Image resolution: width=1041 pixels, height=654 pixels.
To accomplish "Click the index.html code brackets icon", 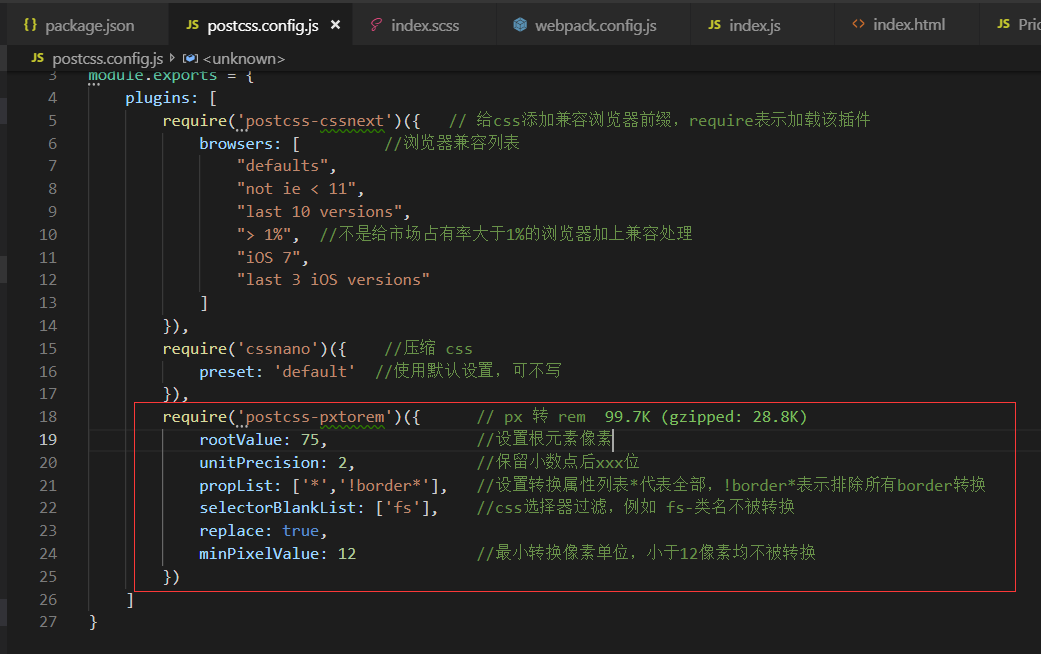I will pyautogui.click(x=858, y=25).
